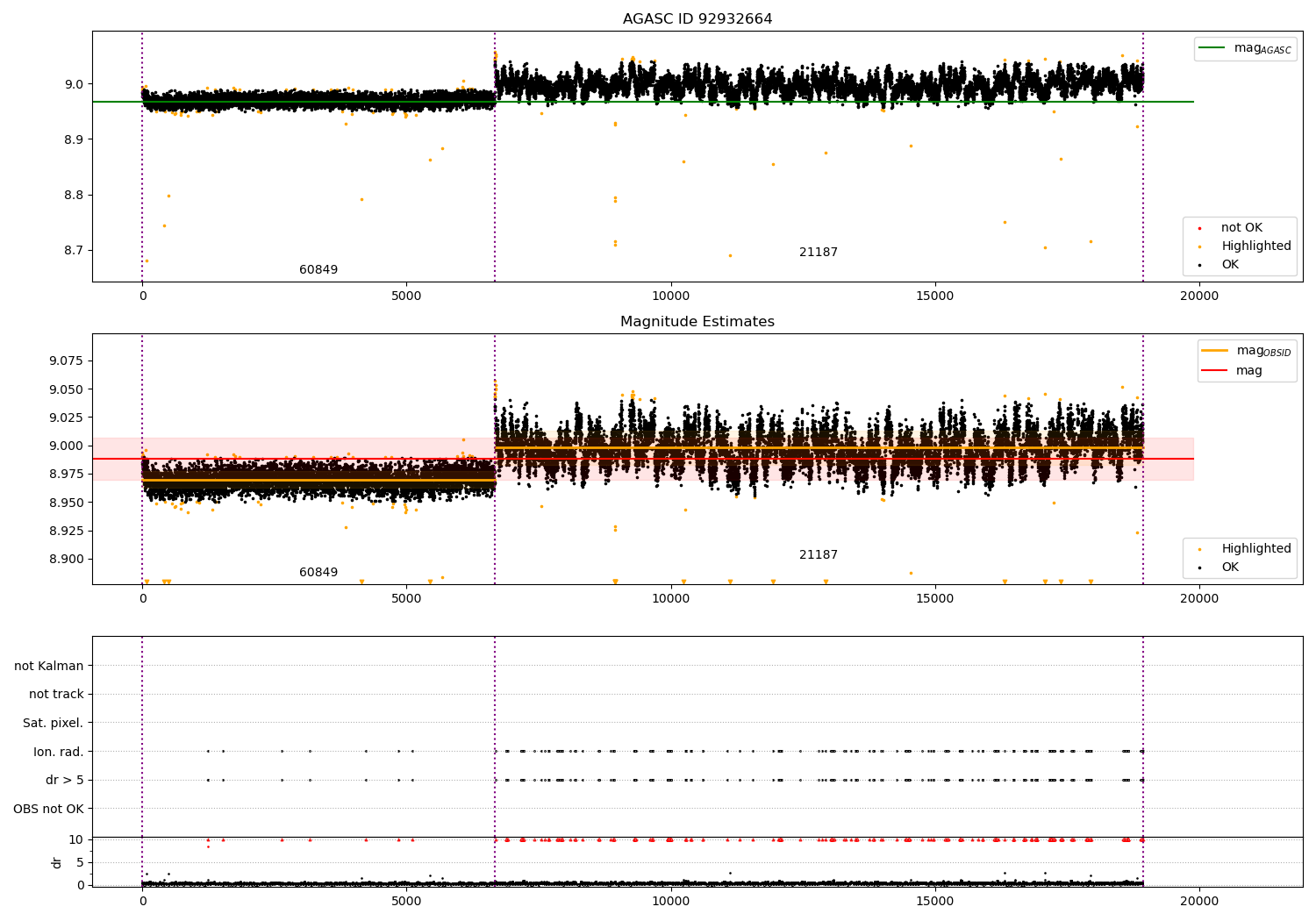Click the red dot marker beside 'not OK'
Screen dimensions: 1316x921
click(1199, 229)
